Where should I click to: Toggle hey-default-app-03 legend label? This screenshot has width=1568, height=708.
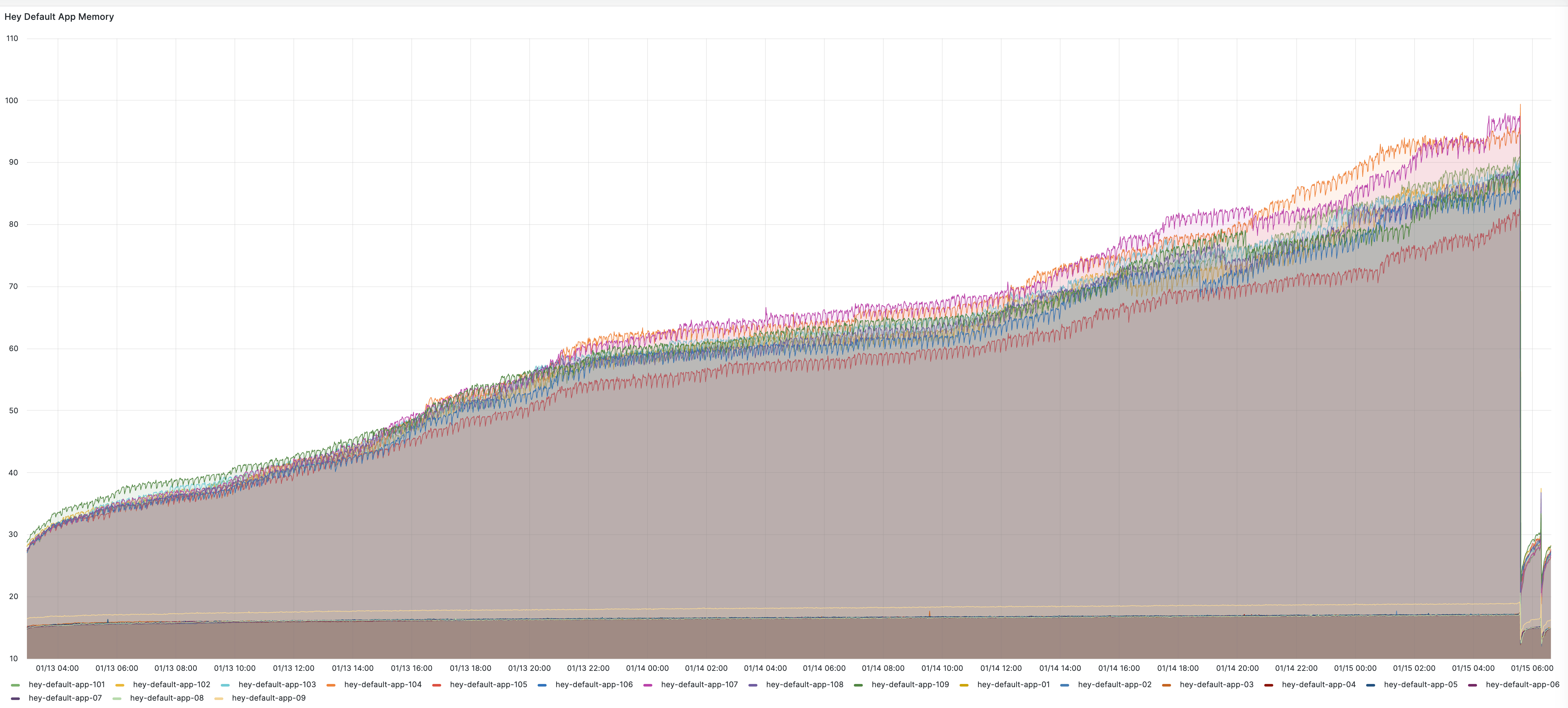pos(1216,684)
